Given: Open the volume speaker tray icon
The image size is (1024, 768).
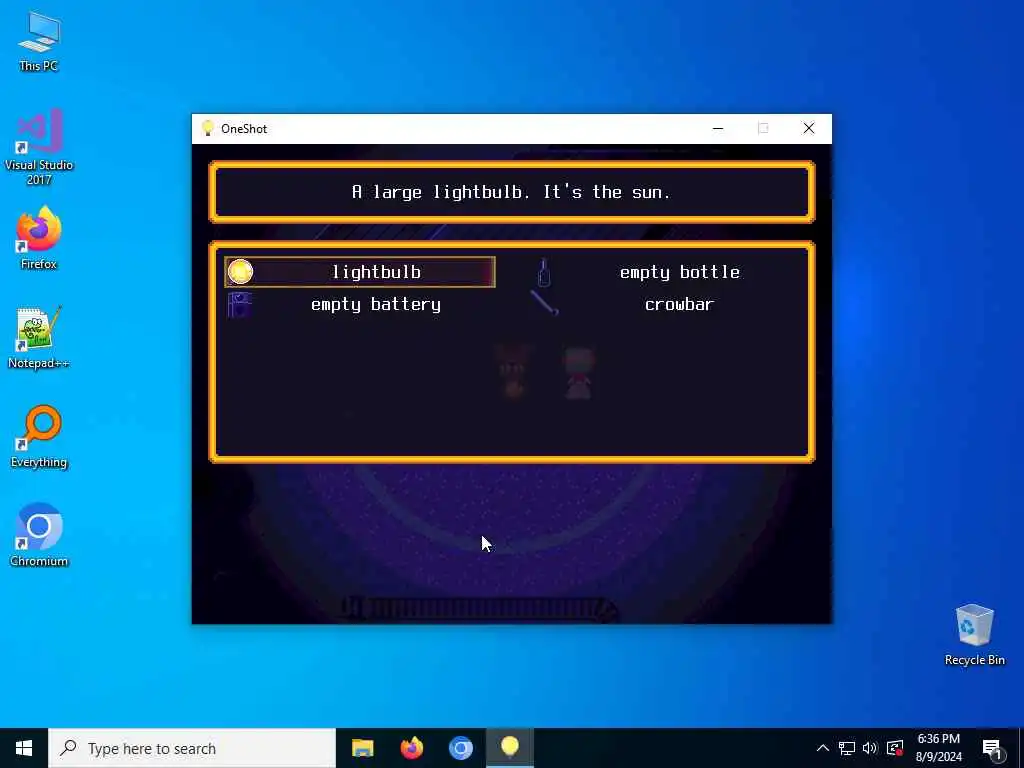Looking at the screenshot, I should 870,748.
